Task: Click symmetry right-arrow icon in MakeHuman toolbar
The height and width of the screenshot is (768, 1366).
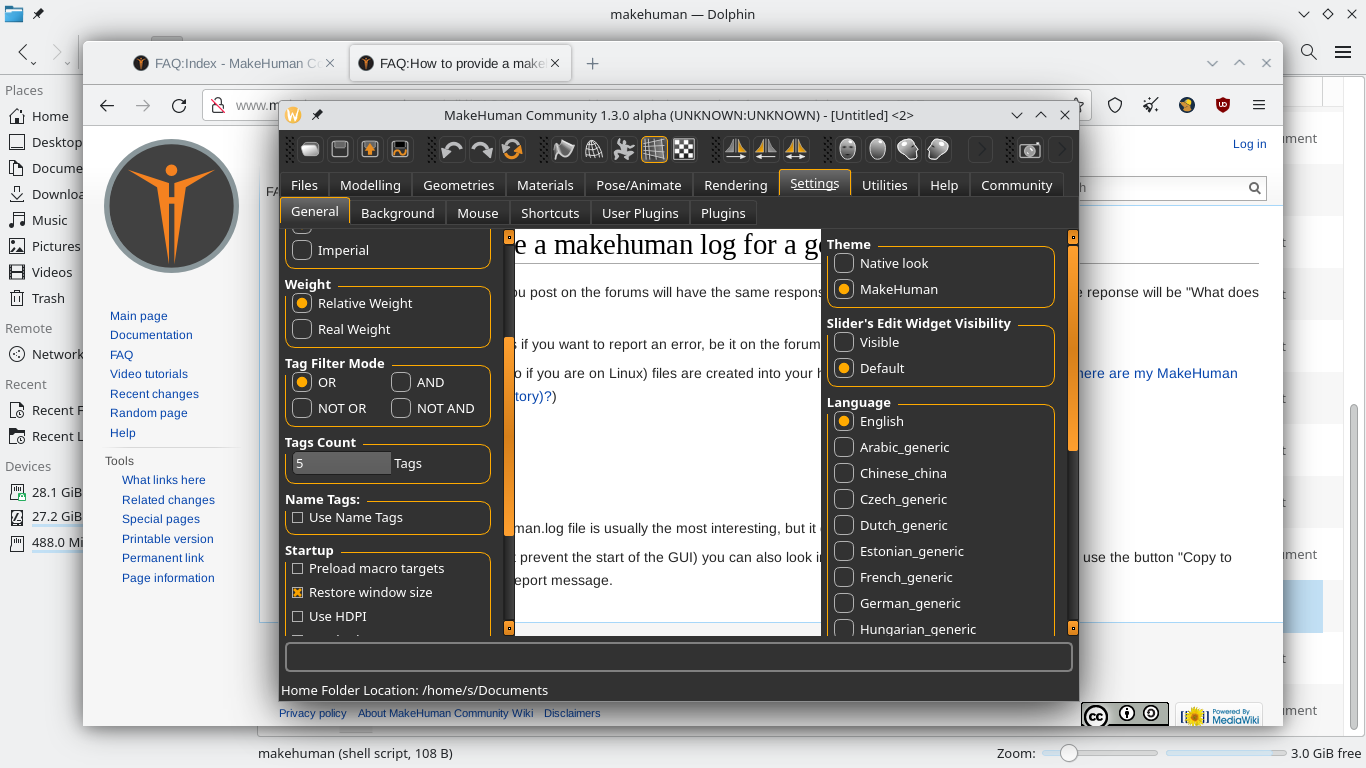Action: point(736,149)
